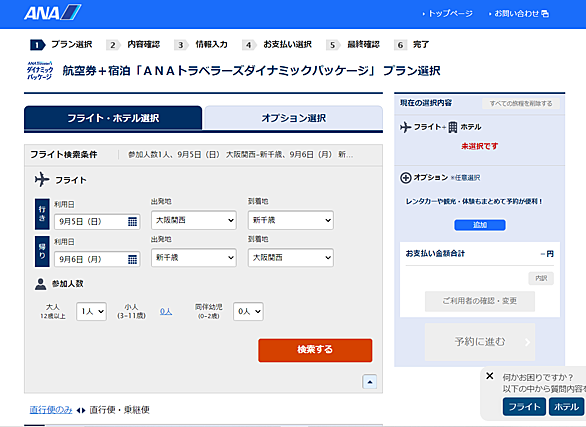Click the ANA ダイナミックパッケージ logo
This screenshot has height=427, width=586.
[x=40, y=71]
